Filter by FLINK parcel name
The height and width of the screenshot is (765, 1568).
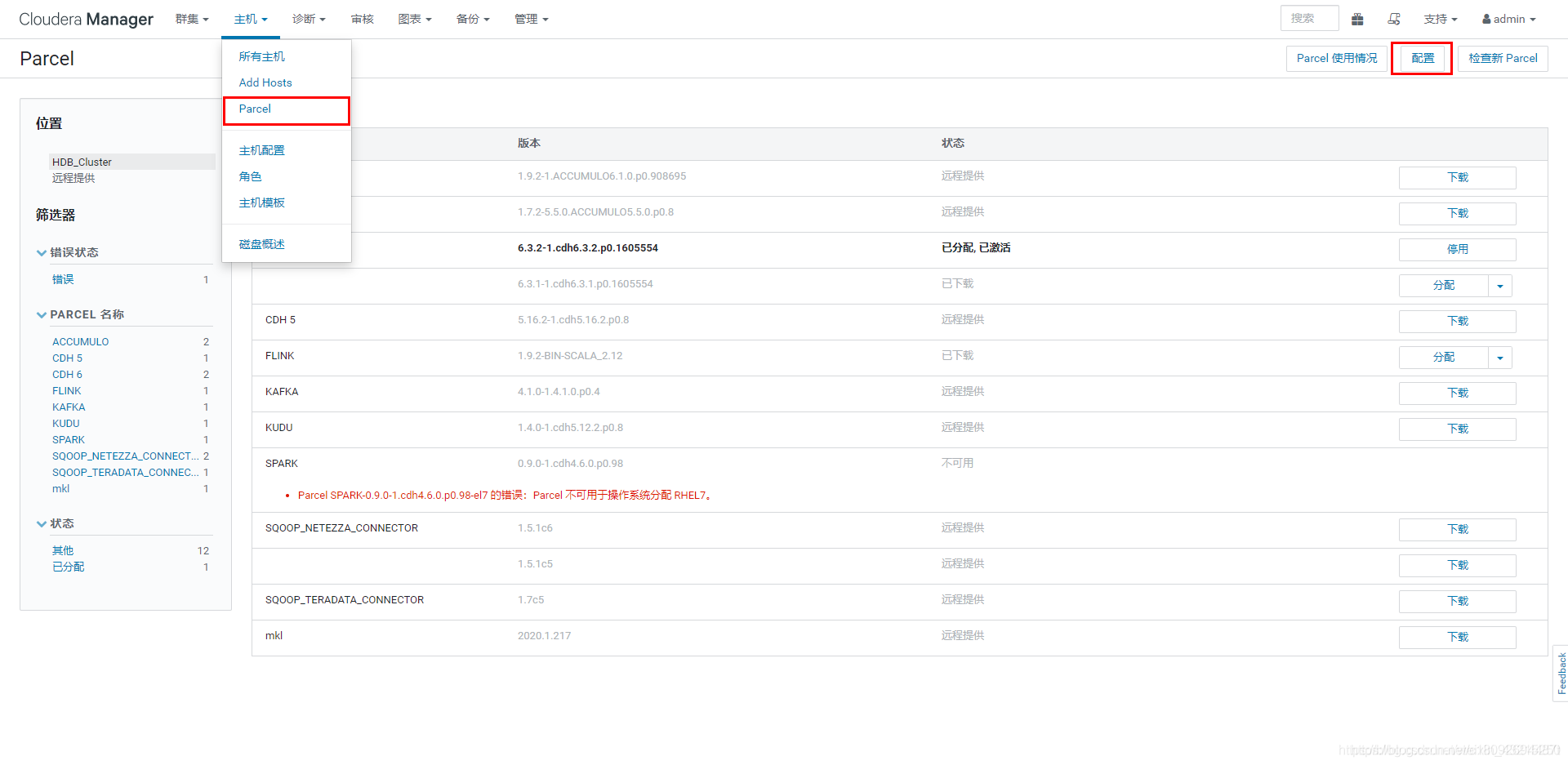click(x=67, y=391)
